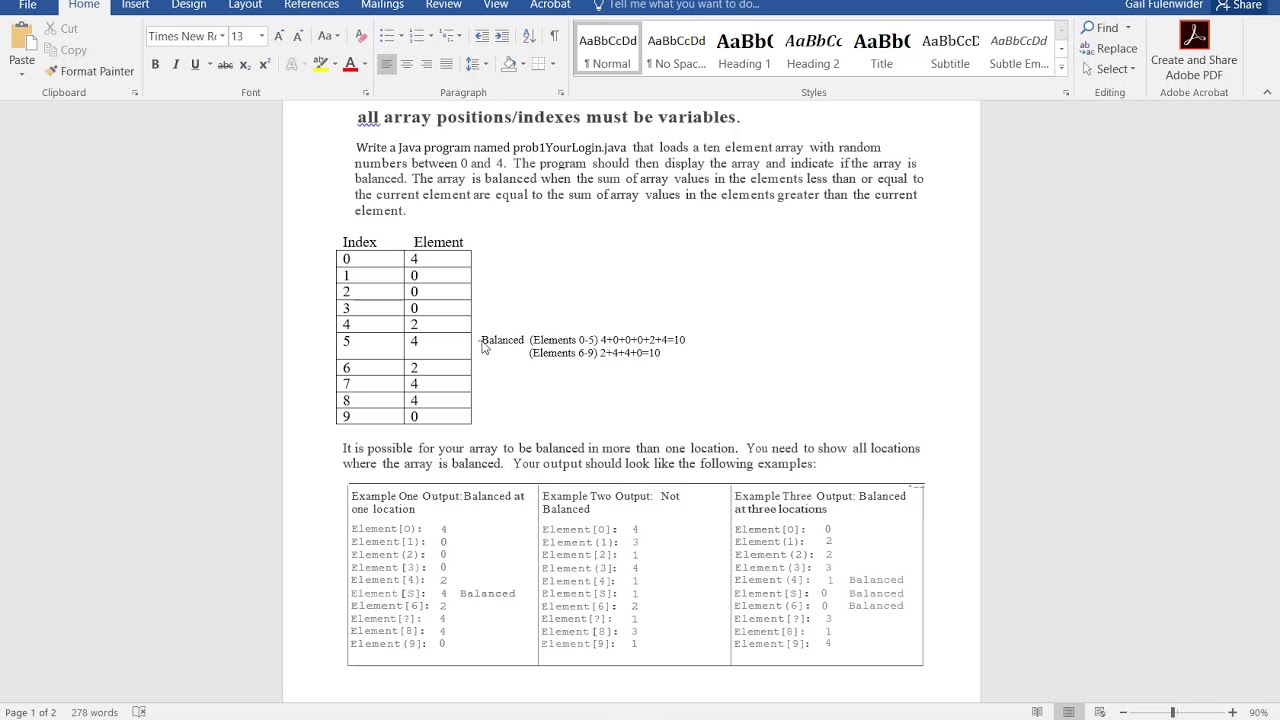This screenshot has height=720, width=1280.
Task: Open the Insert tab
Action: (135, 5)
